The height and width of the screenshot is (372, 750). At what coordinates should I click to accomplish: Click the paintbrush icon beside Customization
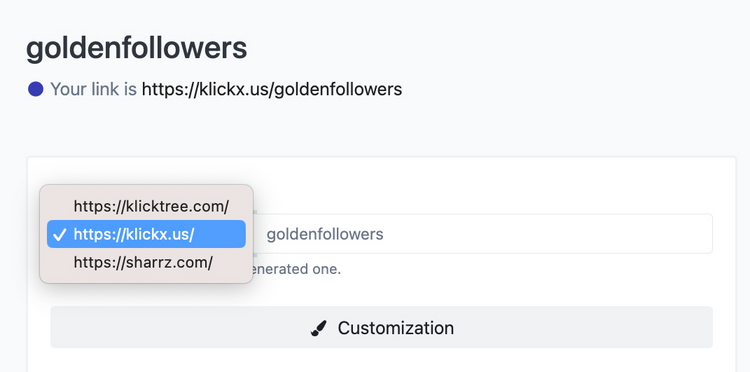[x=319, y=328]
